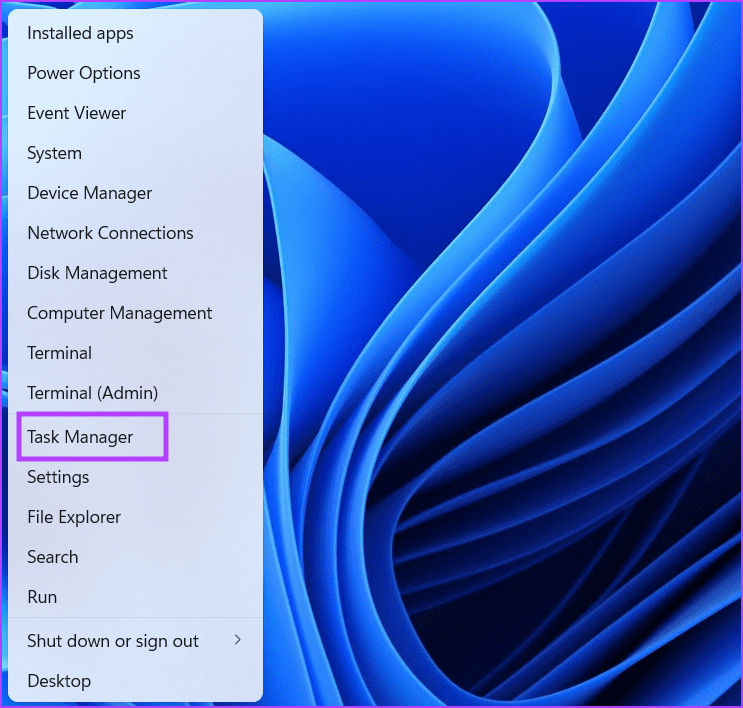Open Disk Management
743x708 pixels.
click(x=97, y=273)
